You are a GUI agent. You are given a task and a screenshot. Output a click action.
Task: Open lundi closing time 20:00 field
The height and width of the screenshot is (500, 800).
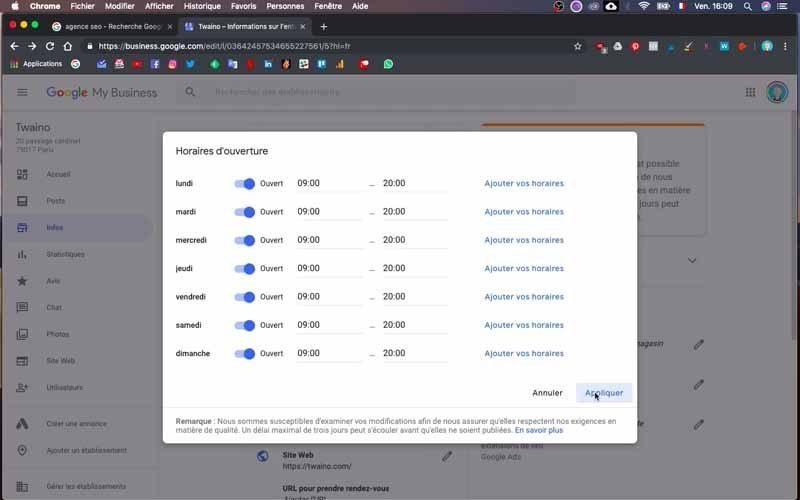pyautogui.click(x=415, y=184)
